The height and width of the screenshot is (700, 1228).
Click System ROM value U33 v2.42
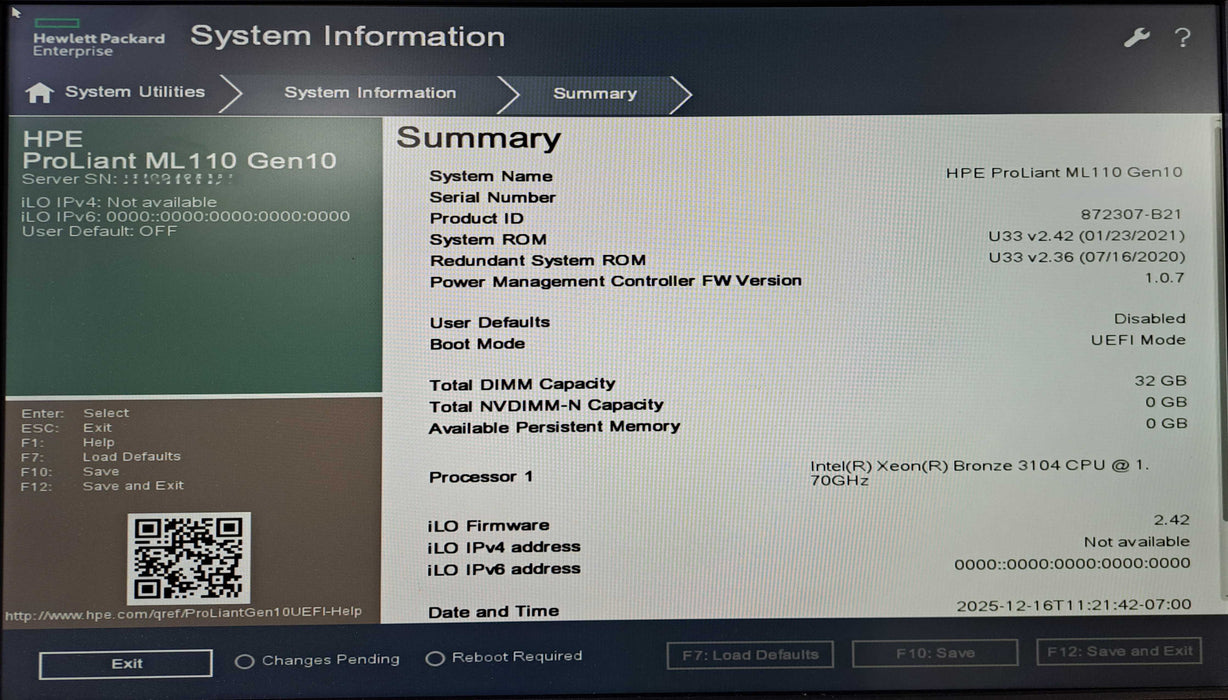[x=1086, y=236]
